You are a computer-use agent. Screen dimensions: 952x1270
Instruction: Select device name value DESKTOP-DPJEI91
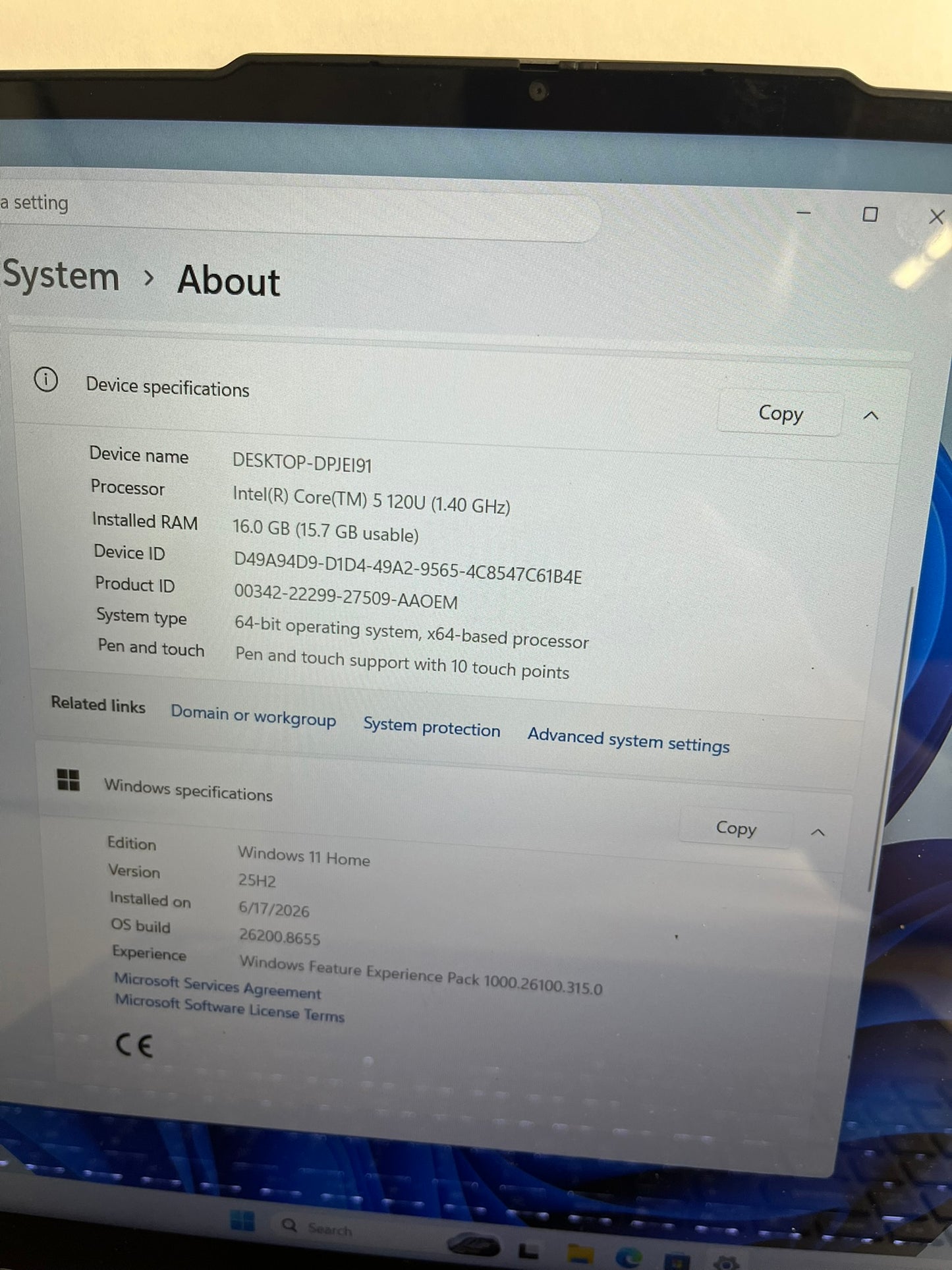302,463
